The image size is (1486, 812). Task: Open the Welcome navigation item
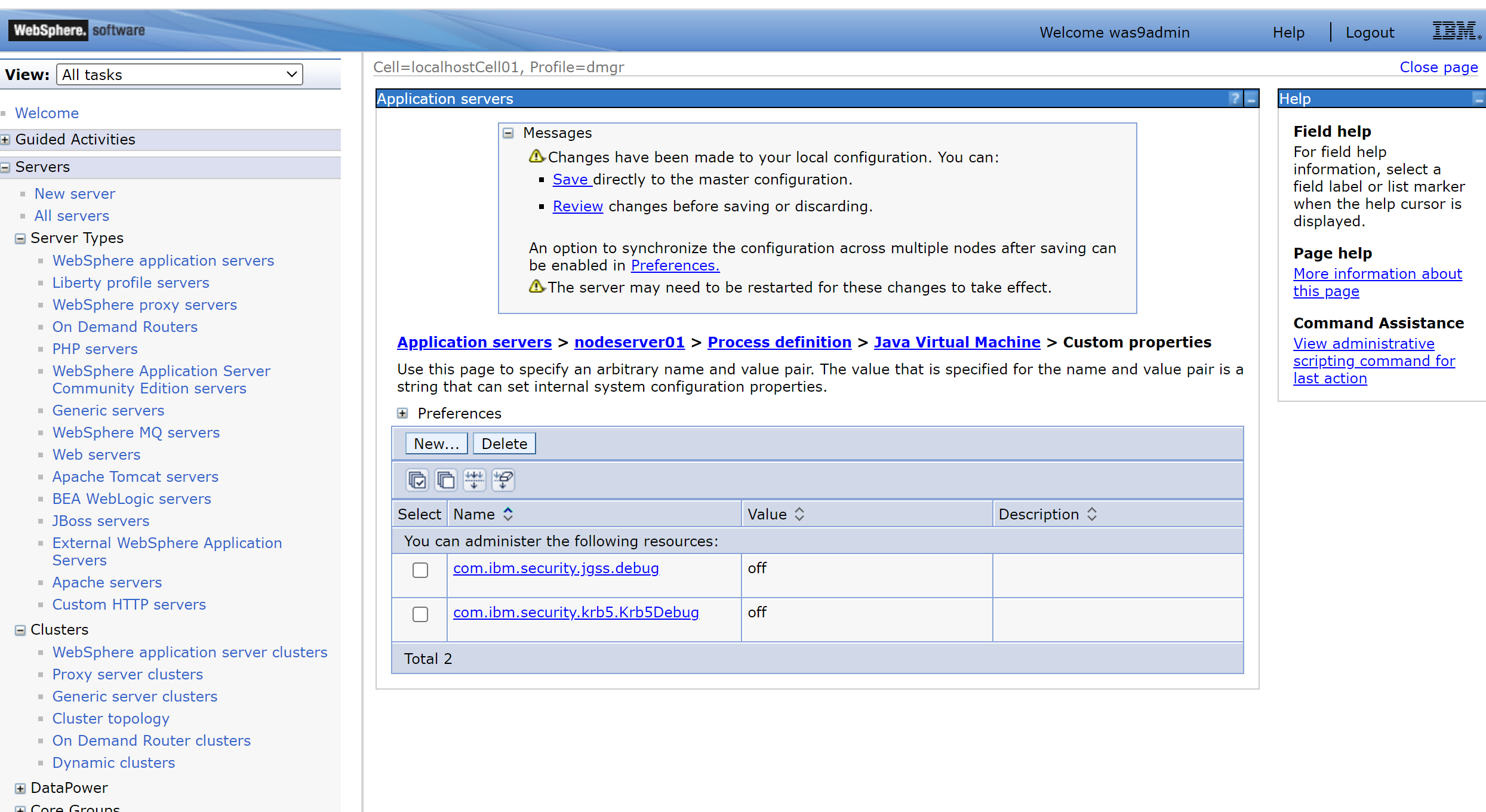click(47, 113)
